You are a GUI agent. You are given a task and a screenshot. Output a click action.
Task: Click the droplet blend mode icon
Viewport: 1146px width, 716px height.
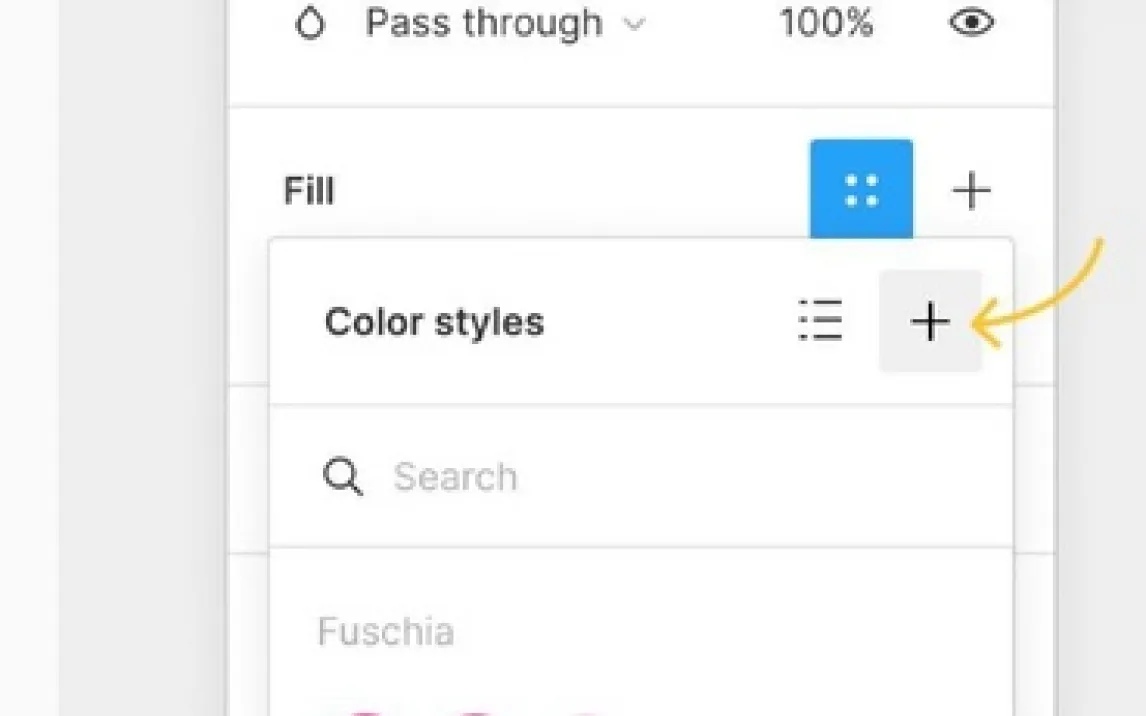point(310,24)
